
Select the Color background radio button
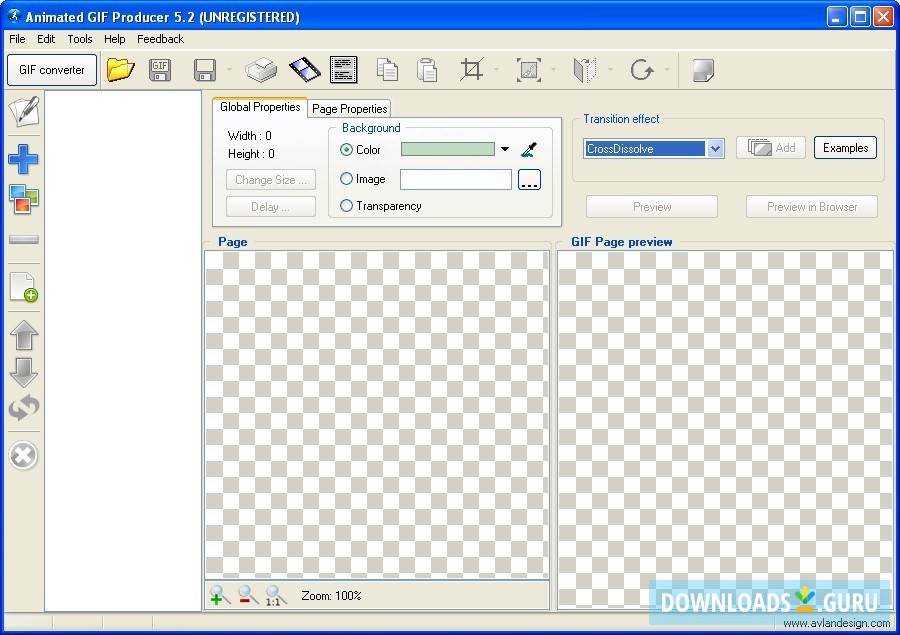point(346,150)
